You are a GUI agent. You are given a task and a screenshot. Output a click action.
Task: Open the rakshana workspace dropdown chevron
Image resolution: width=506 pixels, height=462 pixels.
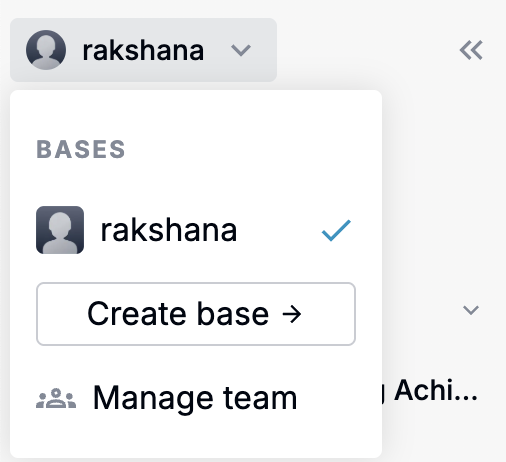coord(241,50)
